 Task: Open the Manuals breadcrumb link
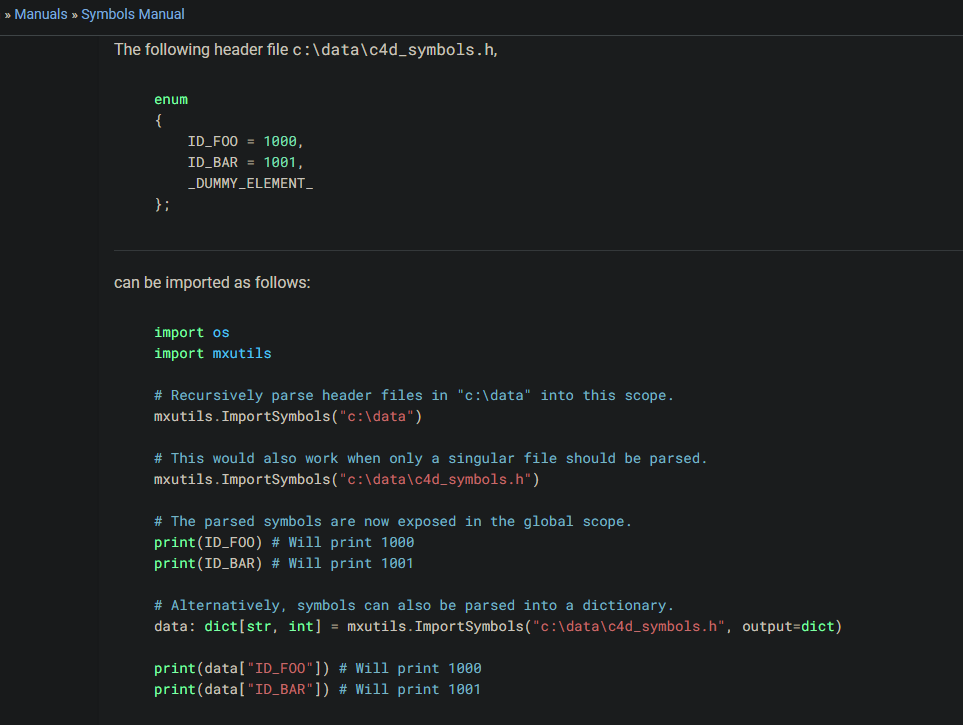tap(40, 14)
